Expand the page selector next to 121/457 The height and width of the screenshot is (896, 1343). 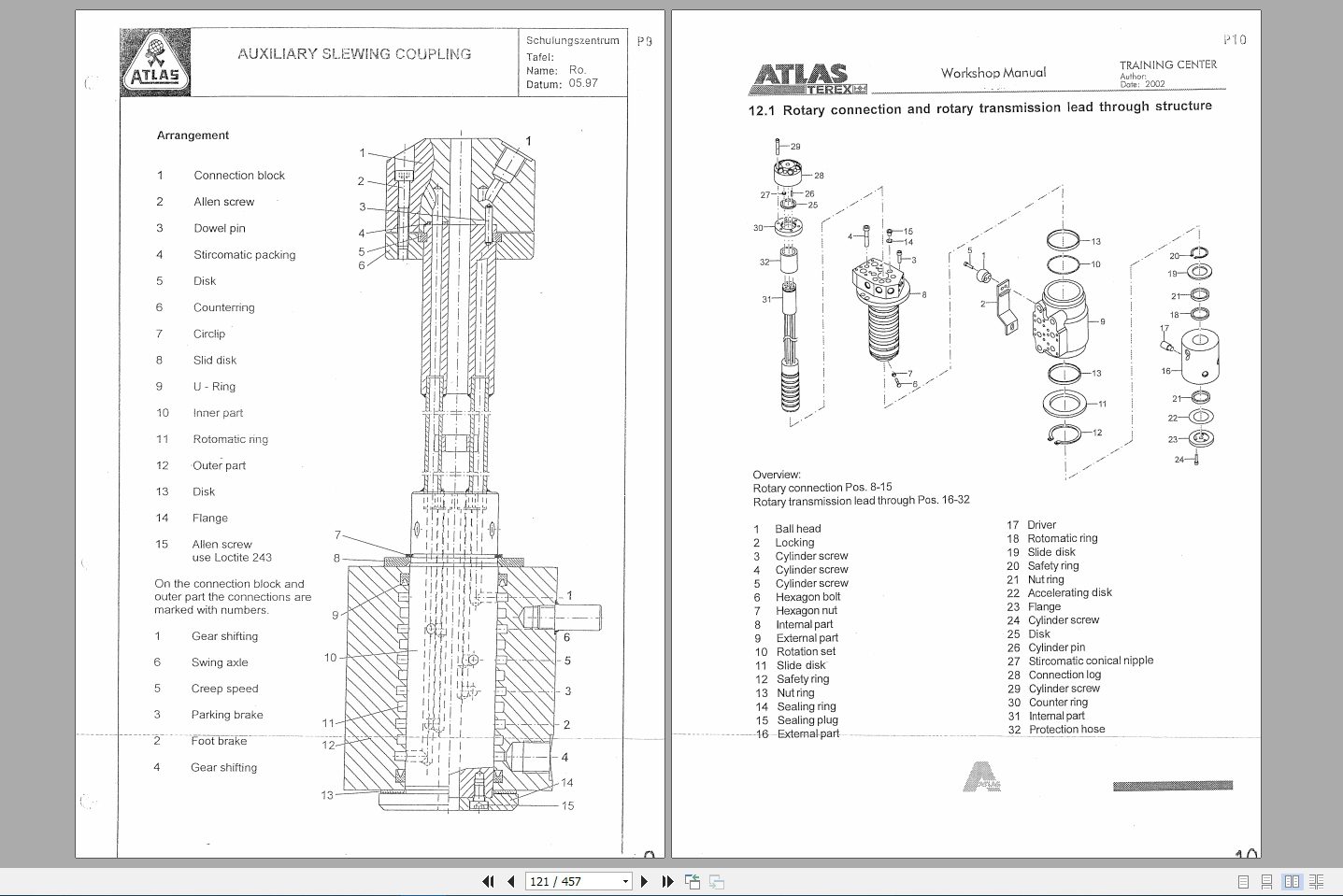(x=624, y=881)
